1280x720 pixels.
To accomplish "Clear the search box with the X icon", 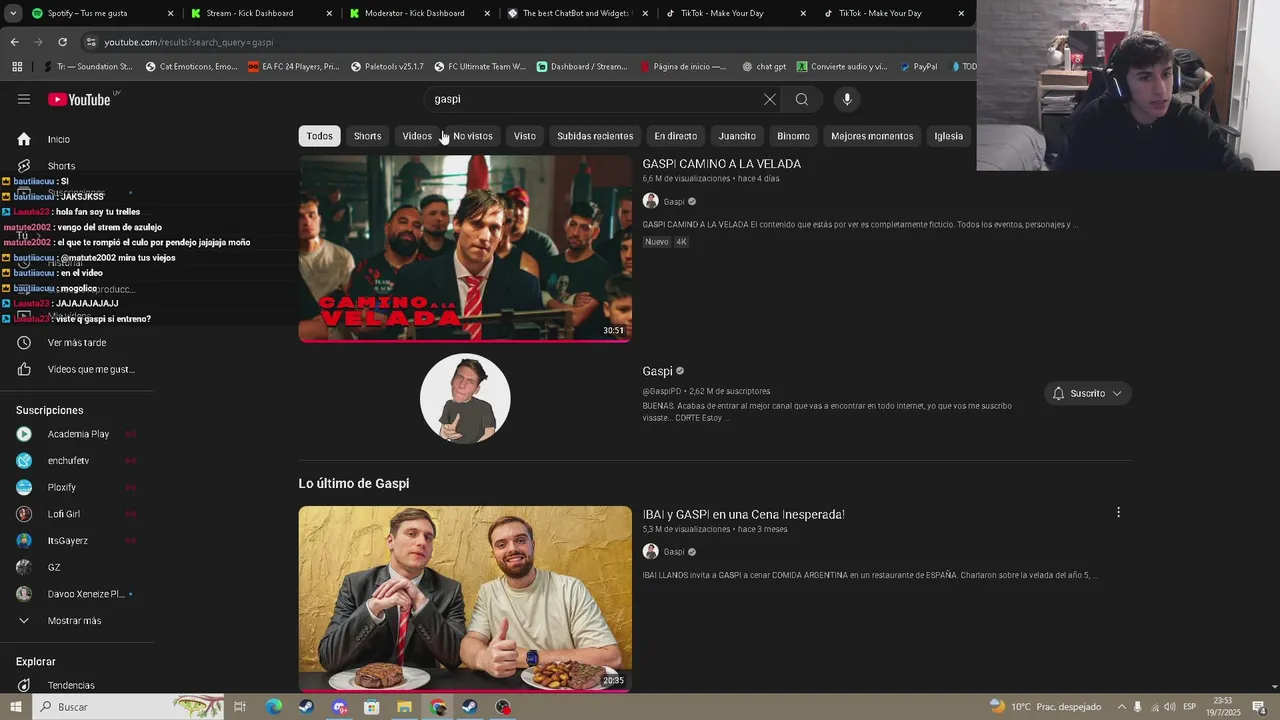I will [x=769, y=99].
